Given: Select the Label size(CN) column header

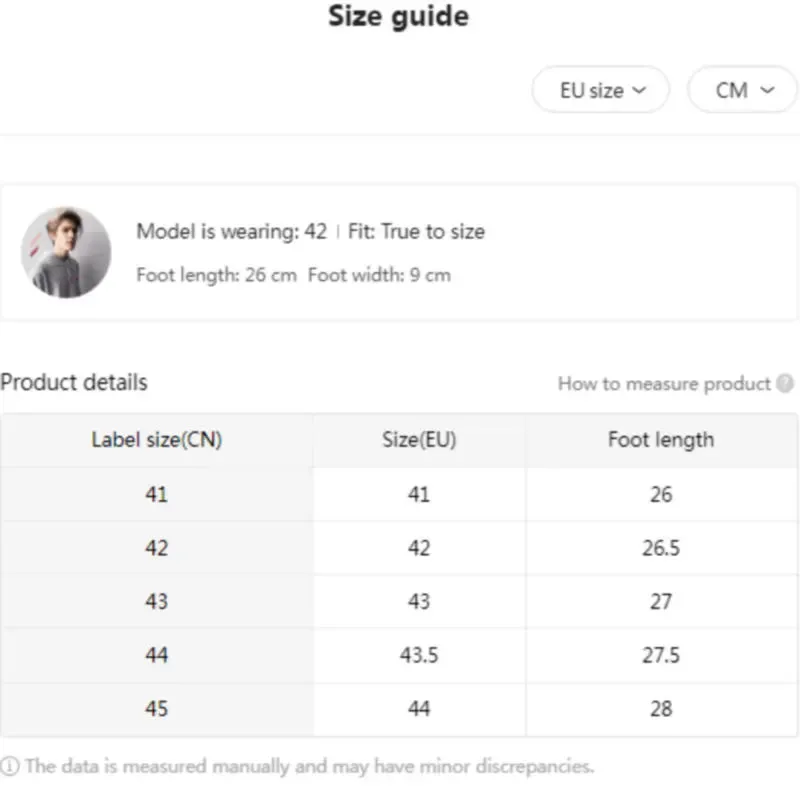Looking at the screenshot, I should pyautogui.click(x=157, y=440).
